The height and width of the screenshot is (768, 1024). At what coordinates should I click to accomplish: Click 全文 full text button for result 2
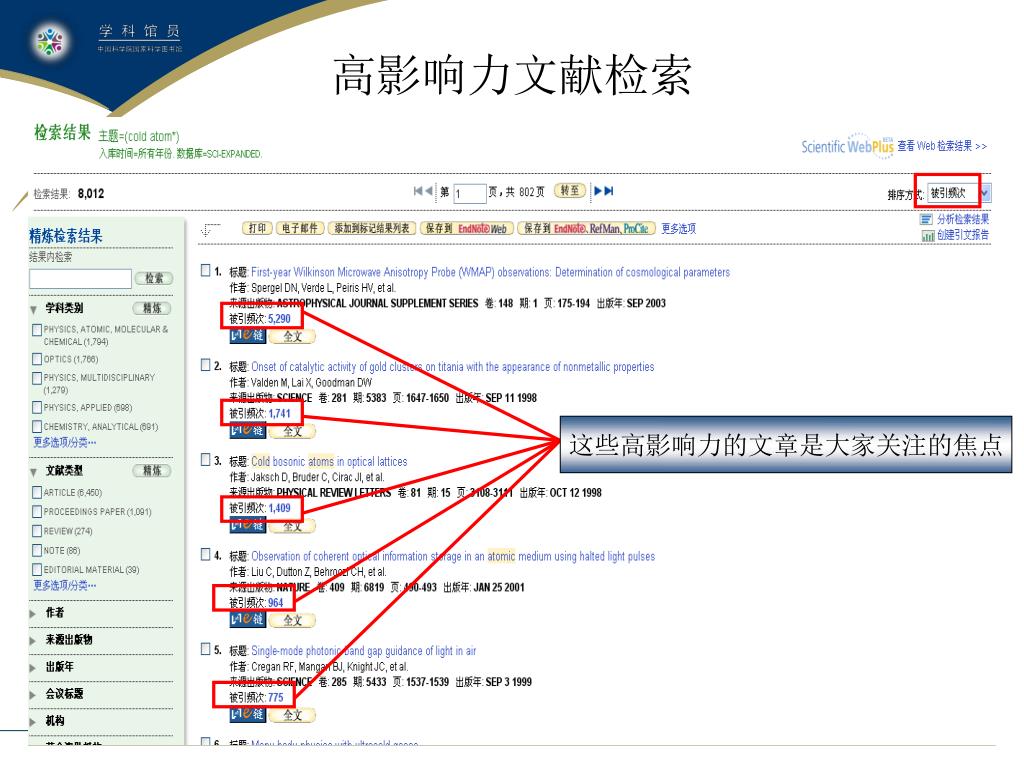pyautogui.click(x=292, y=431)
